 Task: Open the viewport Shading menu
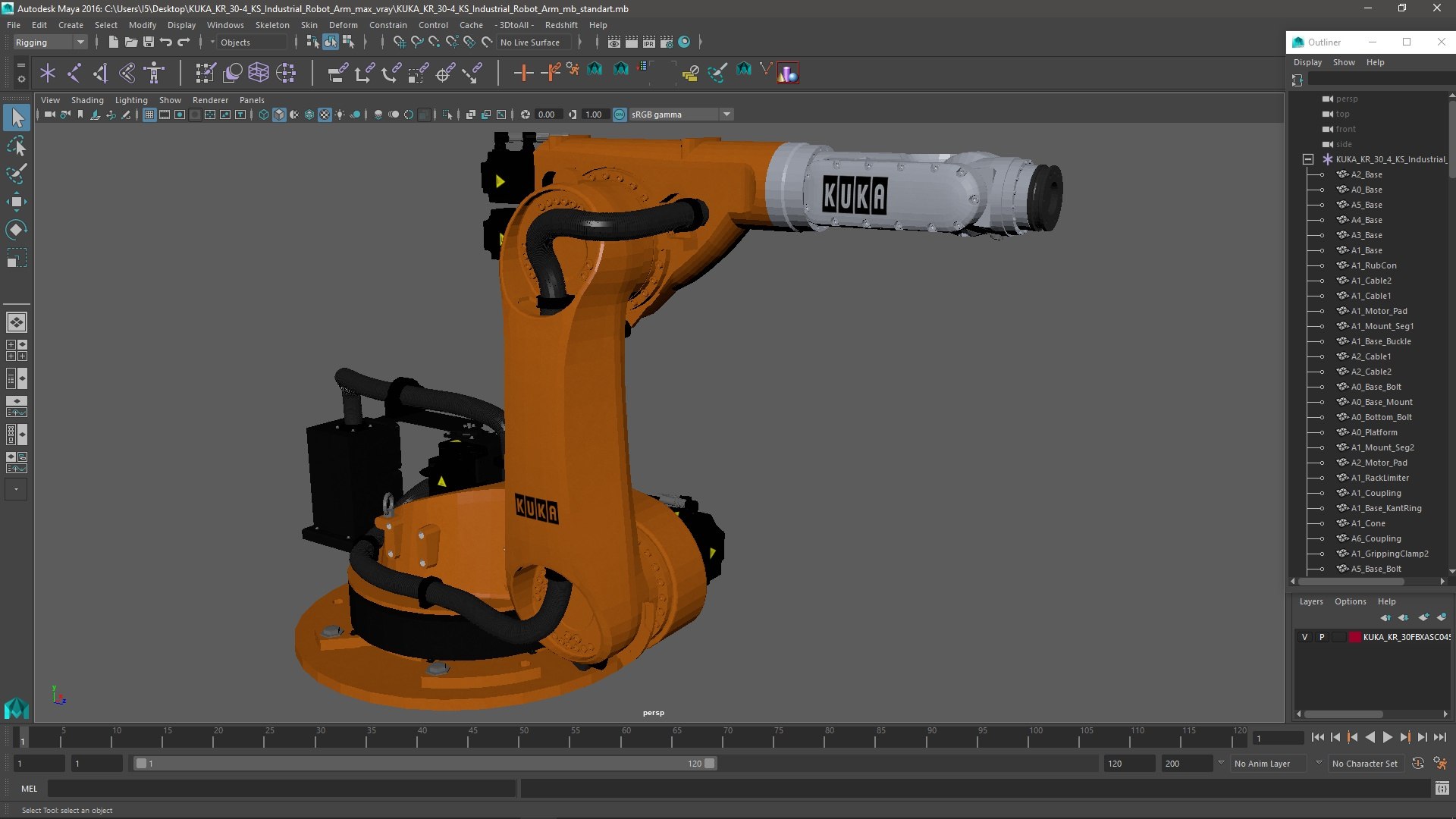(87, 100)
